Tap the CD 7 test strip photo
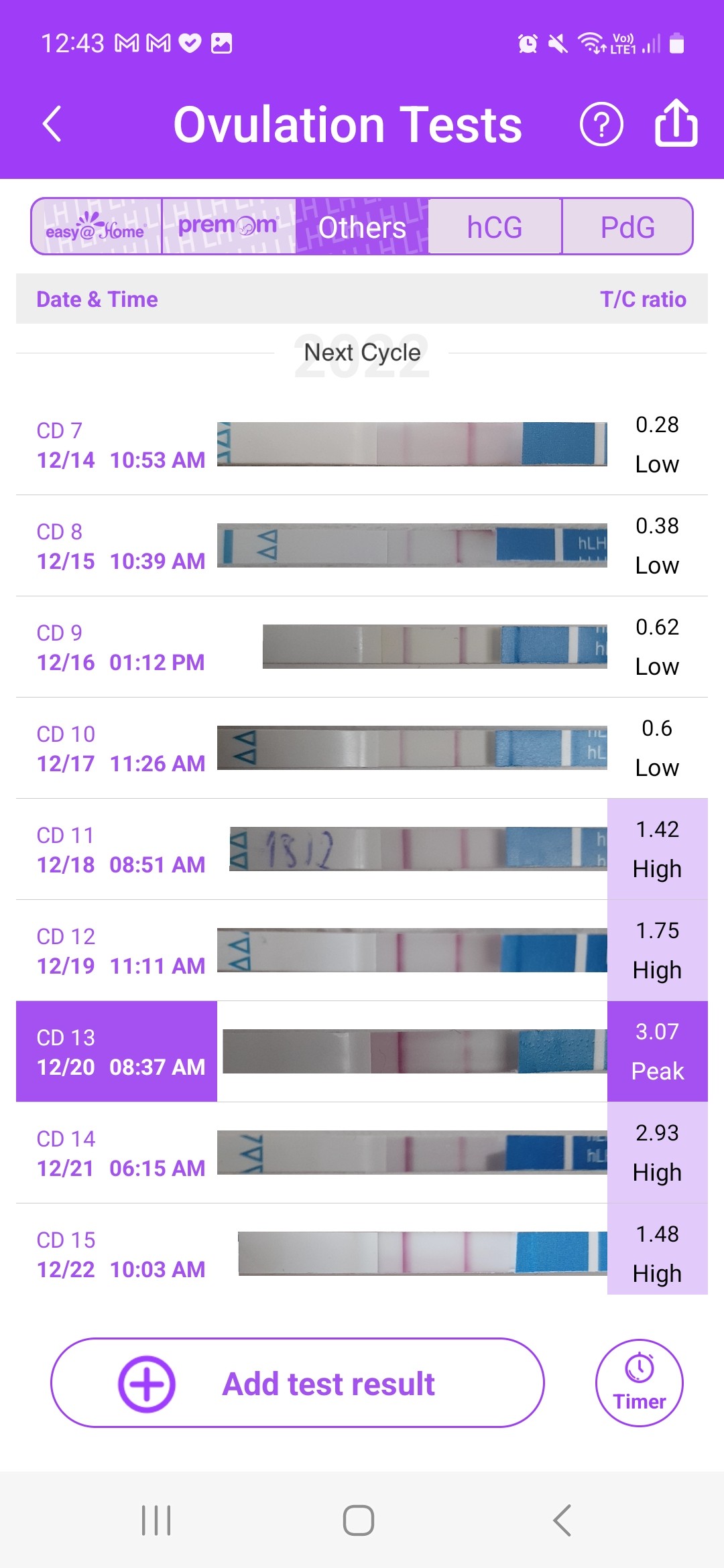The image size is (724, 1568). (x=412, y=444)
